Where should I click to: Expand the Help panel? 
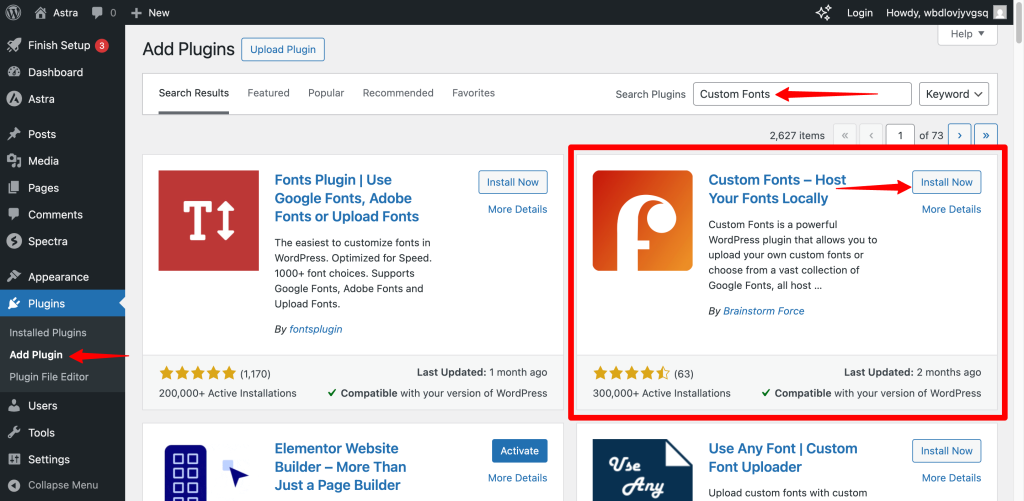point(967,34)
